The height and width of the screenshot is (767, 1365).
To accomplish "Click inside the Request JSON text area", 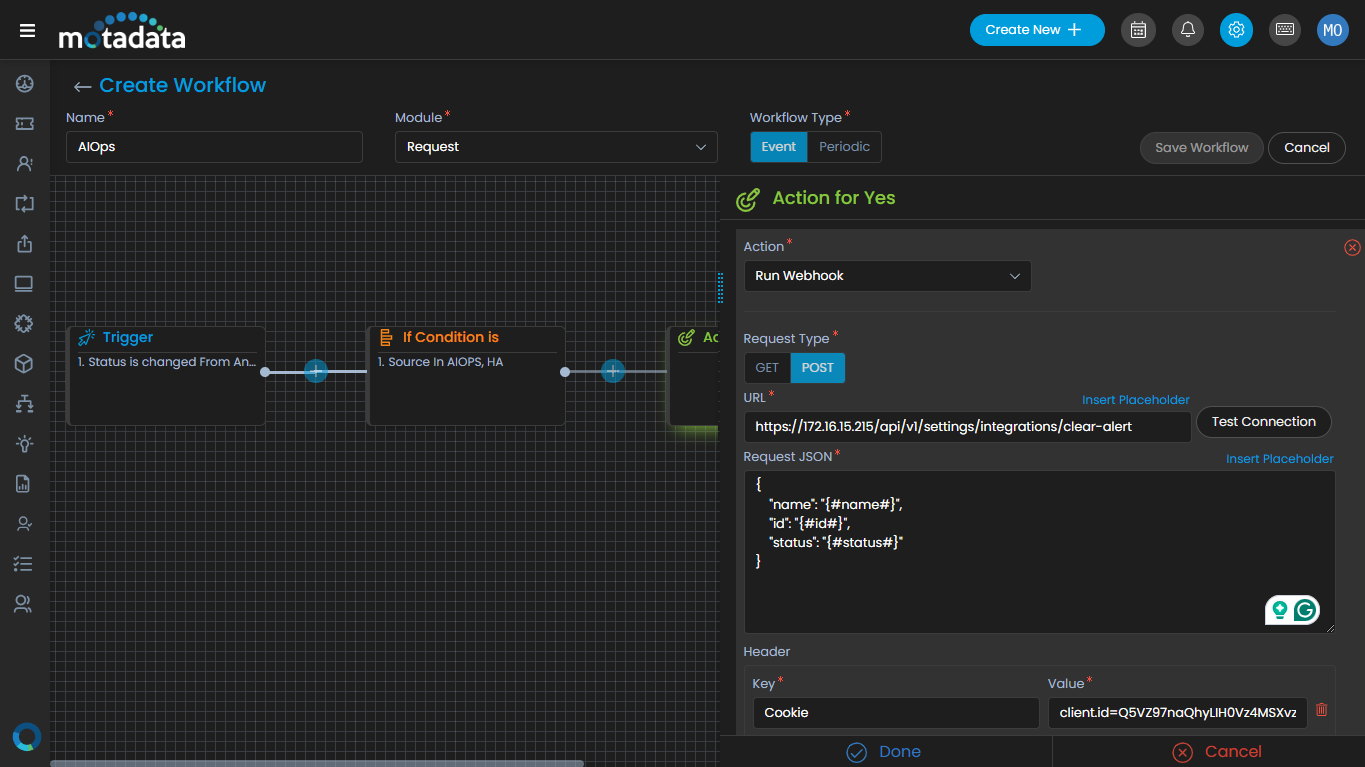I will [1040, 552].
